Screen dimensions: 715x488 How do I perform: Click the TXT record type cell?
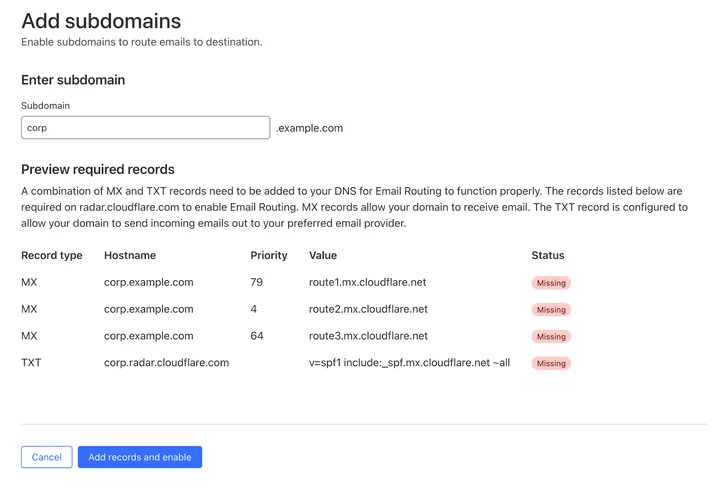tap(31, 363)
